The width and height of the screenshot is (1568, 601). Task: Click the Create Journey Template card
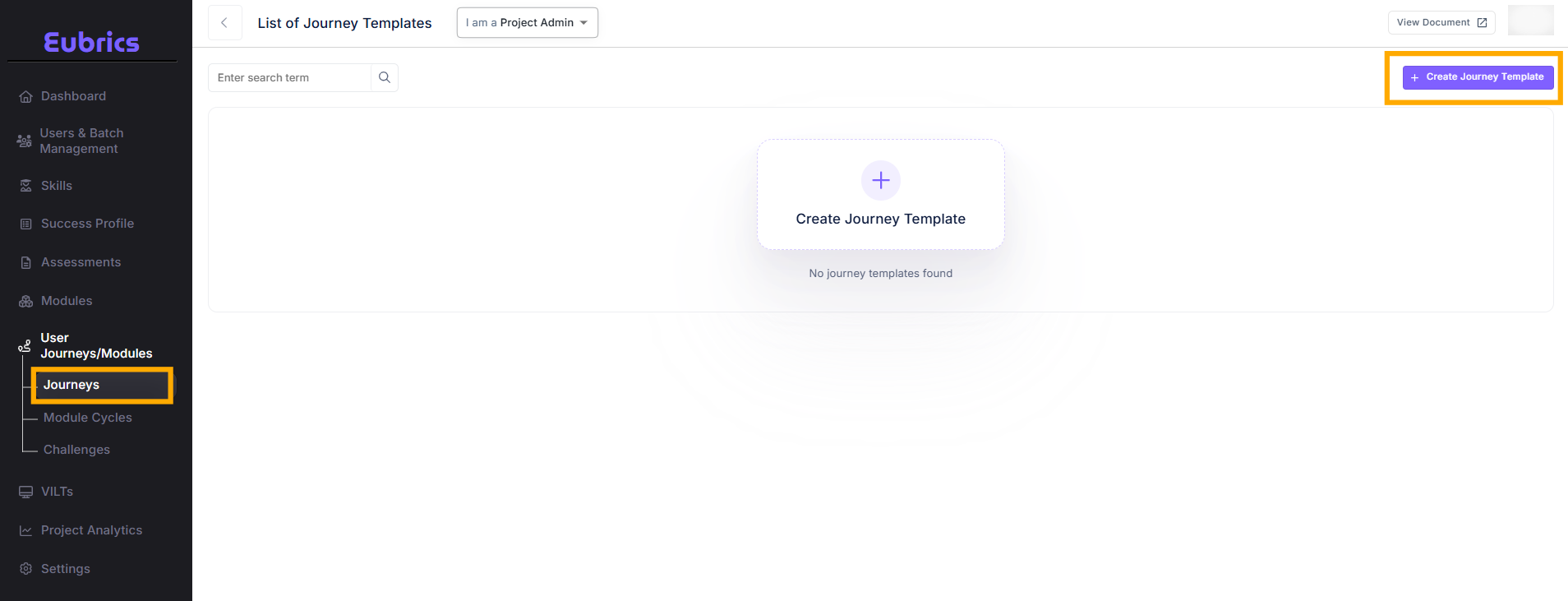click(x=881, y=194)
